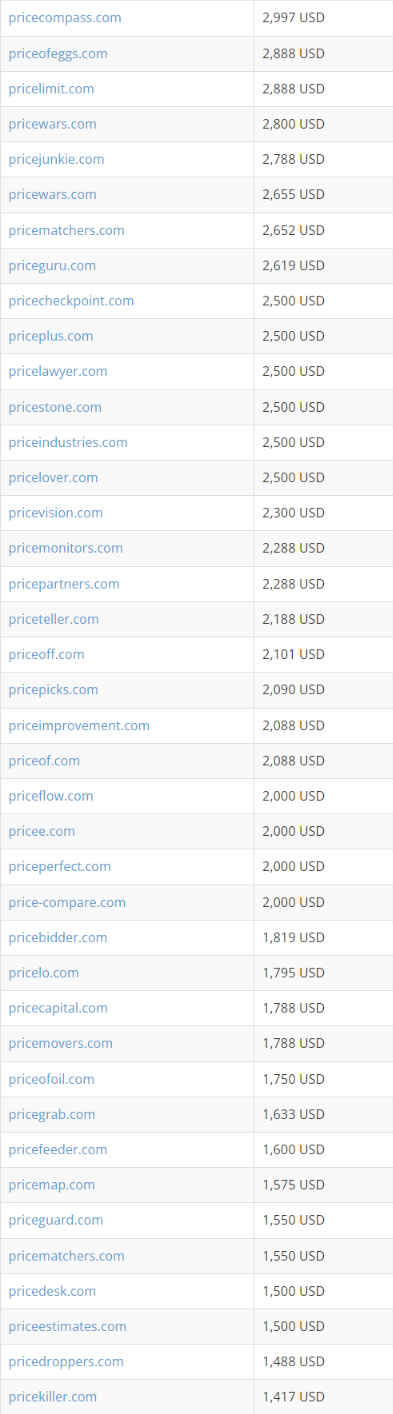Select pricecapital.com link

(58, 1007)
